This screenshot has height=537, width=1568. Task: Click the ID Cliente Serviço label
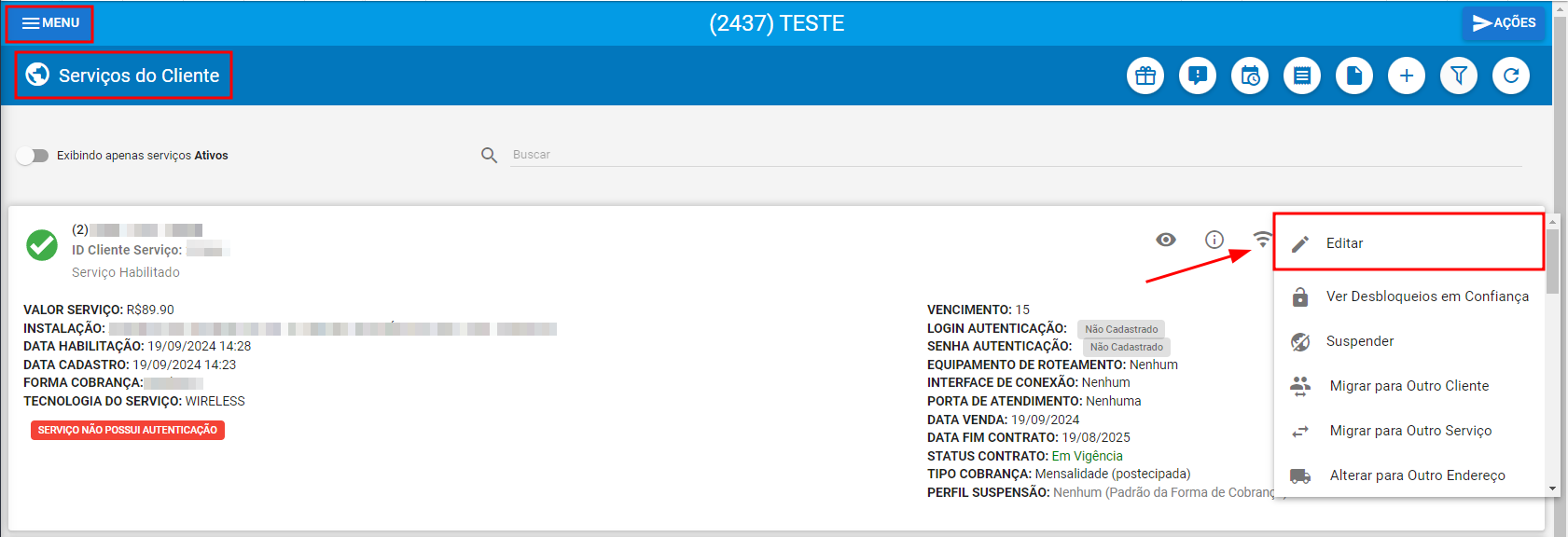click(x=127, y=250)
